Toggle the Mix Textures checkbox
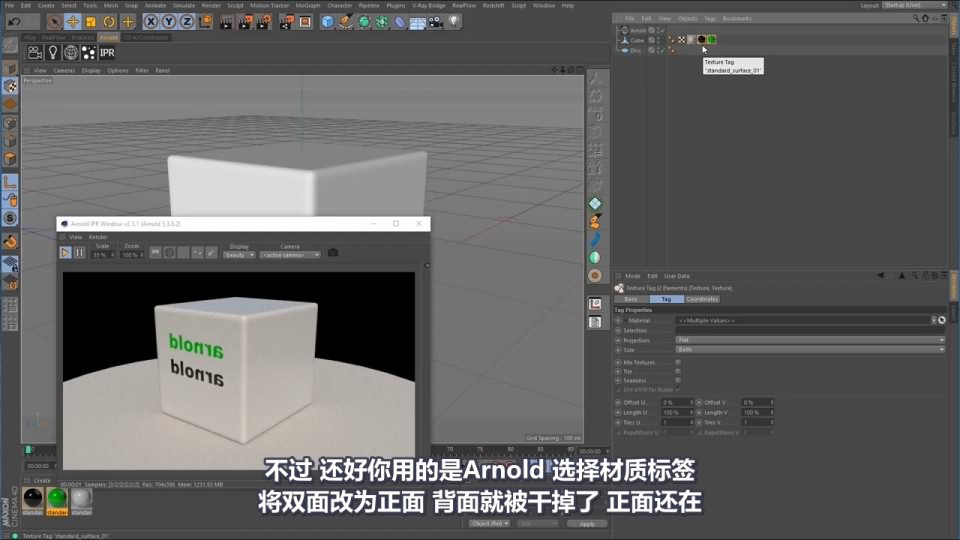 tap(678, 362)
